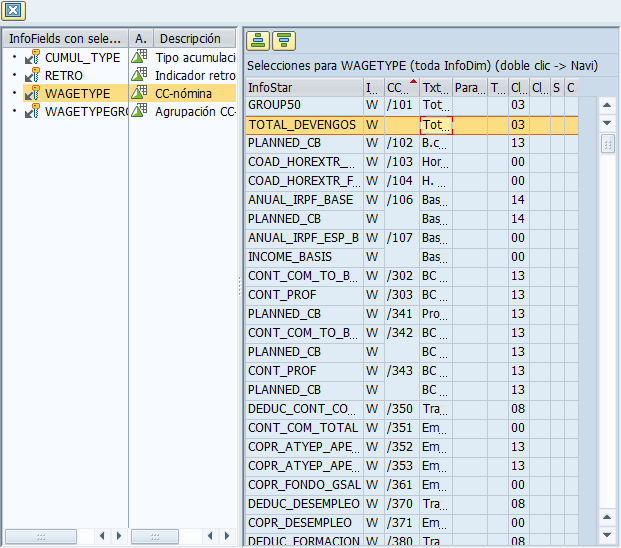Click the characteristic icon next to CC-nómina
621x548 pixels.
coord(139,93)
